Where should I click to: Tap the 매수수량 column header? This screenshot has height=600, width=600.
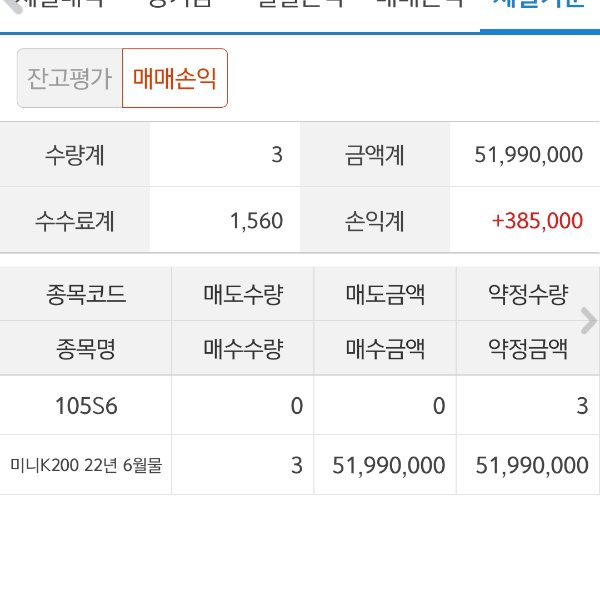coord(243,349)
